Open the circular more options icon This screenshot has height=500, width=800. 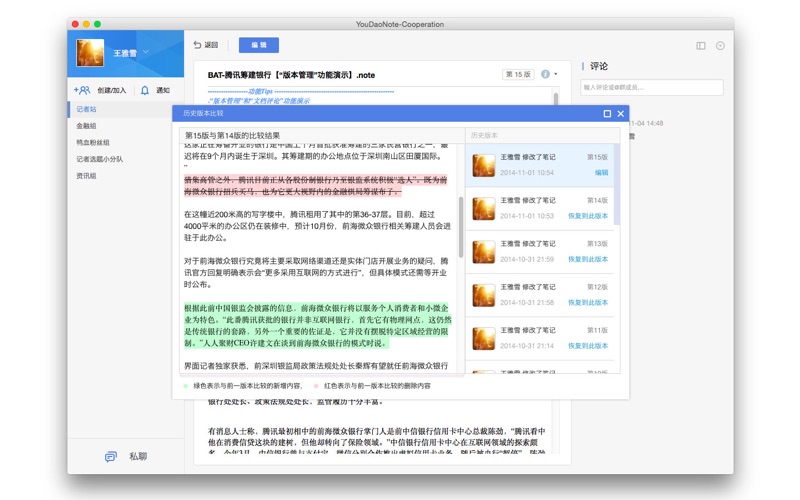[720, 46]
